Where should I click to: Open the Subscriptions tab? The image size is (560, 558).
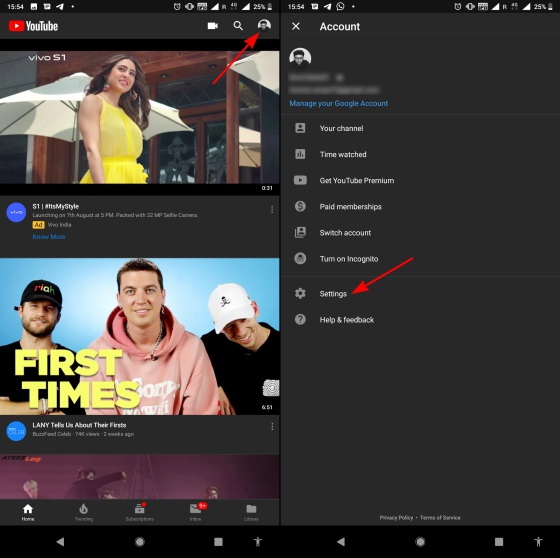(x=140, y=512)
